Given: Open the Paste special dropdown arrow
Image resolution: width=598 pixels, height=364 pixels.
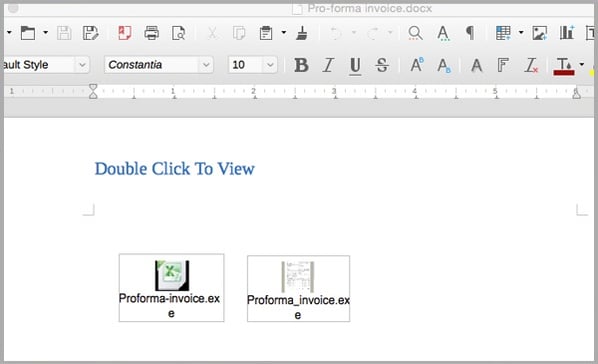Looking at the screenshot, I should (284, 33).
